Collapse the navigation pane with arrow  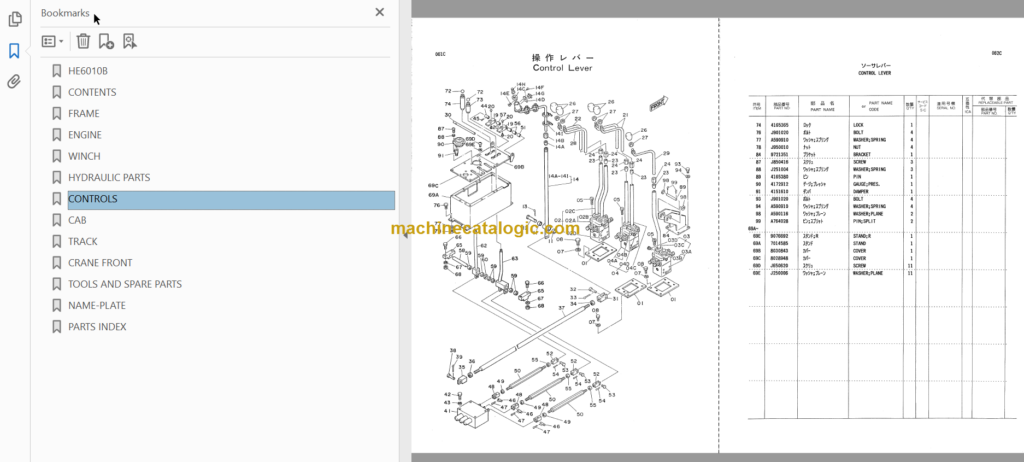pyautogui.click(x=404, y=234)
